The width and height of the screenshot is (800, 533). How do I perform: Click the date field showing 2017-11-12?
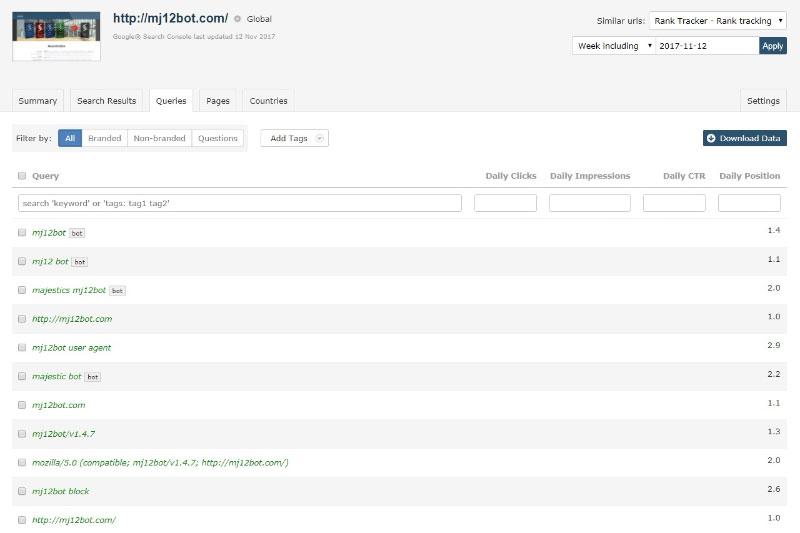(707, 46)
